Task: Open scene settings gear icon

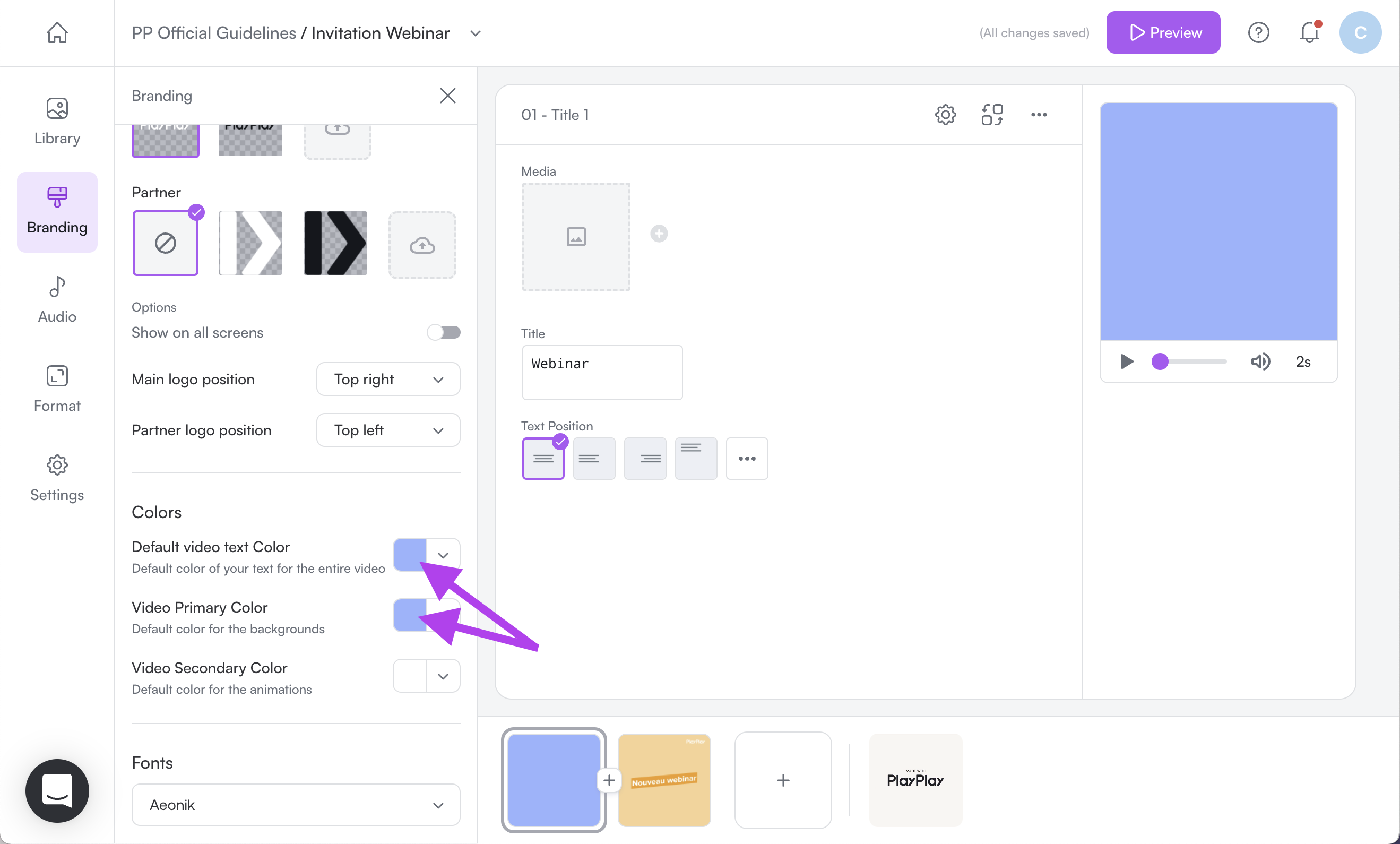Action: click(x=945, y=115)
